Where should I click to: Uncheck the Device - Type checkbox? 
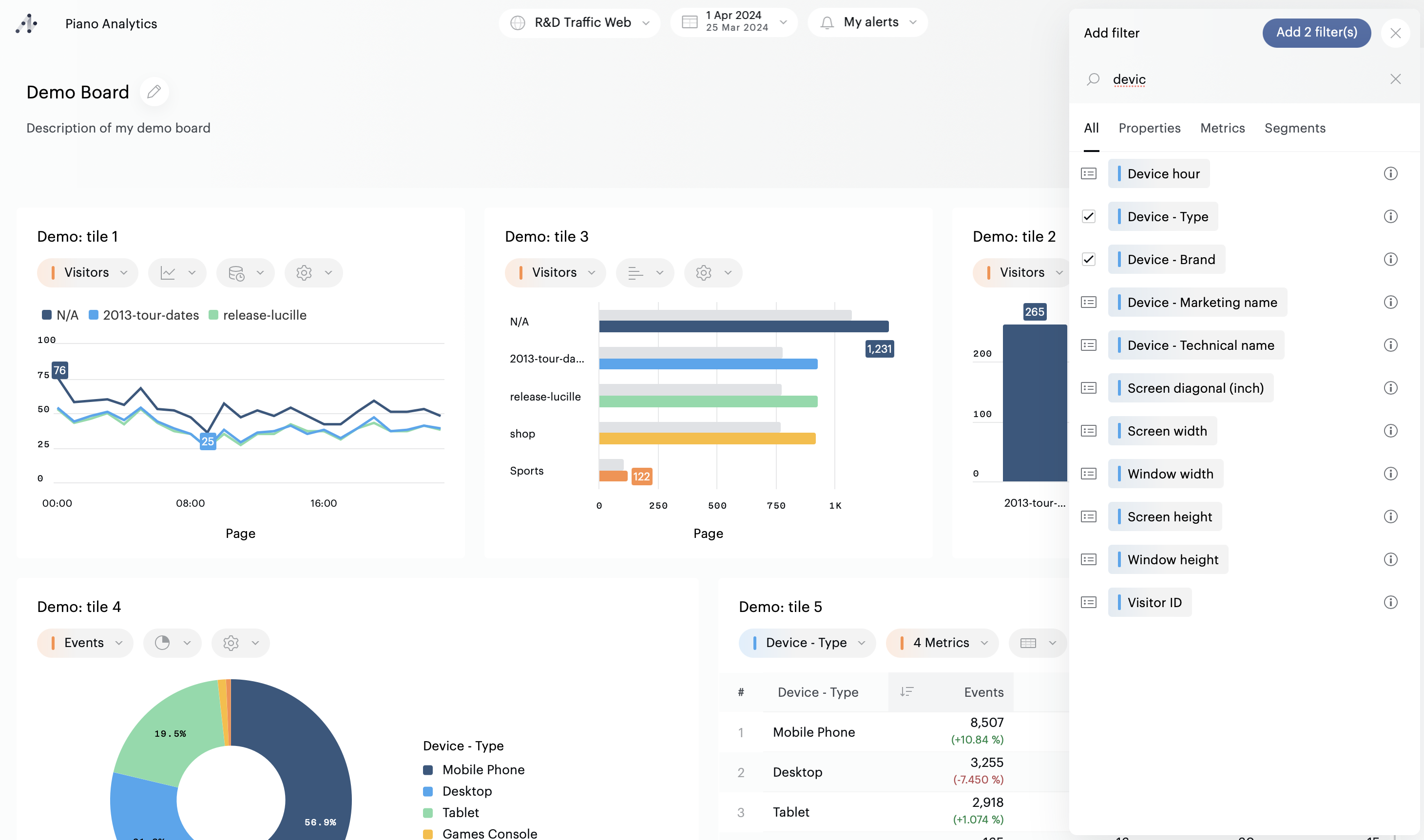pos(1088,216)
